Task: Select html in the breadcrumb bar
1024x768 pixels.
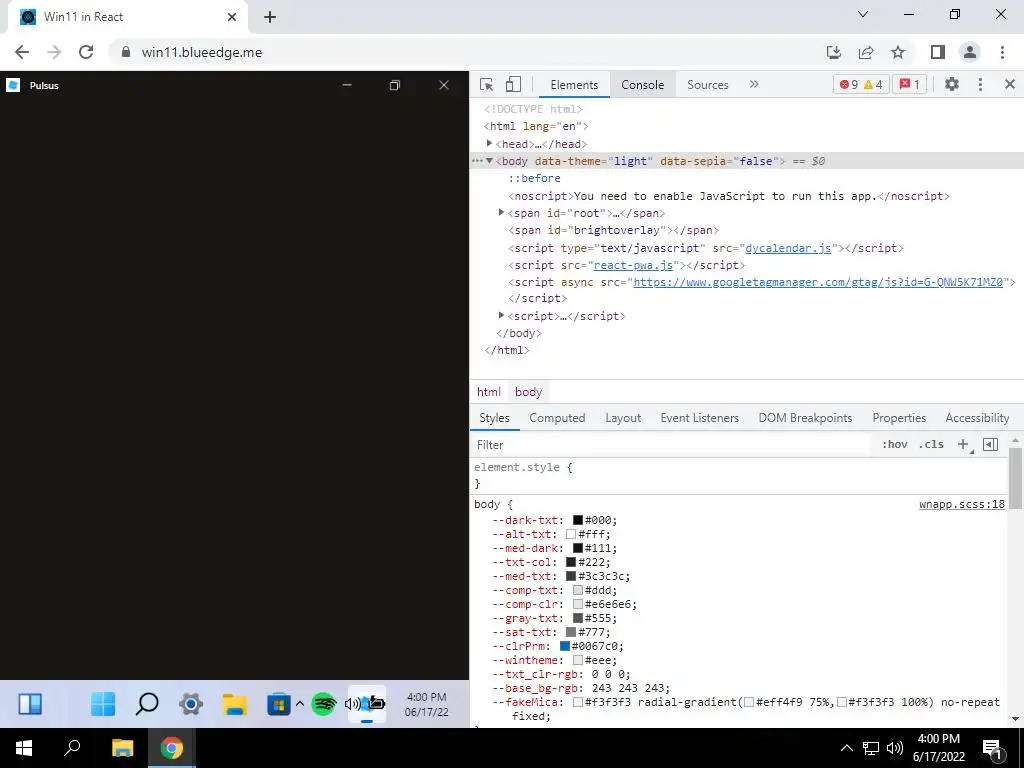Action: pos(488,392)
